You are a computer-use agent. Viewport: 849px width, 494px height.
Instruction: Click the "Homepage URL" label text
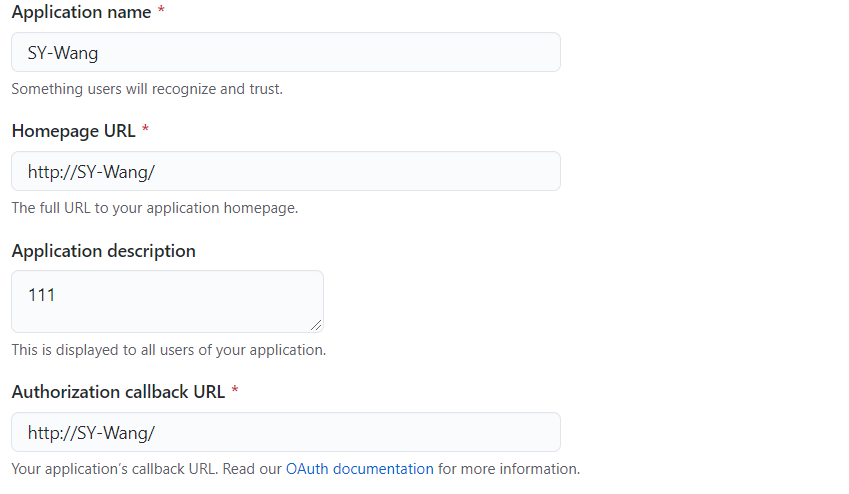pos(74,131)
